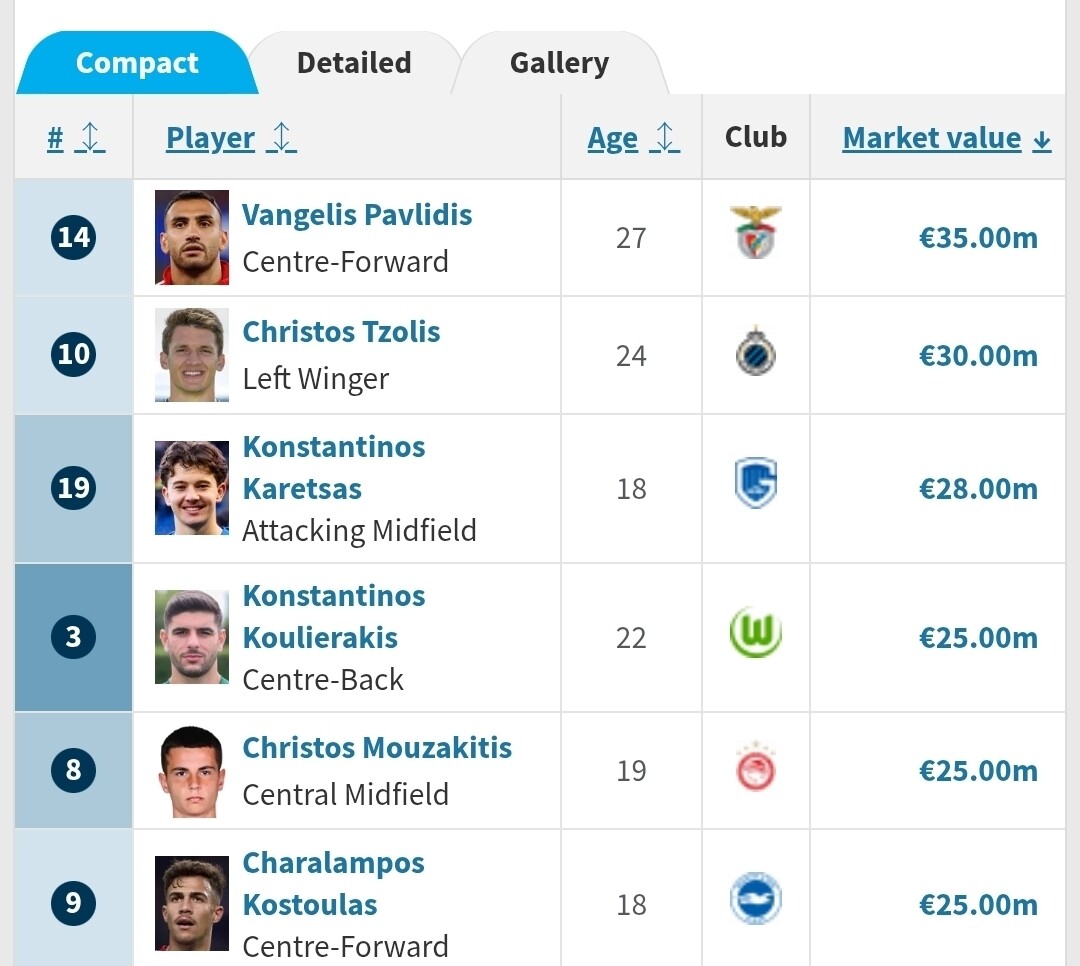Click Konstantinos Koulierakis player photo
1080x966 pixels.
192,637
